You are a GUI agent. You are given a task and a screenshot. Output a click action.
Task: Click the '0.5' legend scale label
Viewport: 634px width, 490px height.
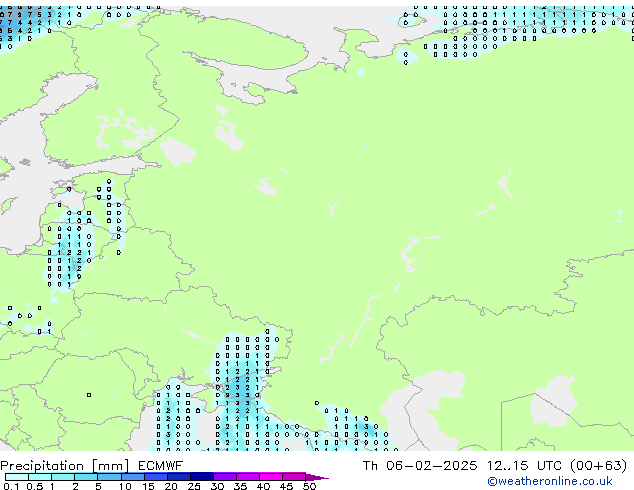tap(35, 486)
